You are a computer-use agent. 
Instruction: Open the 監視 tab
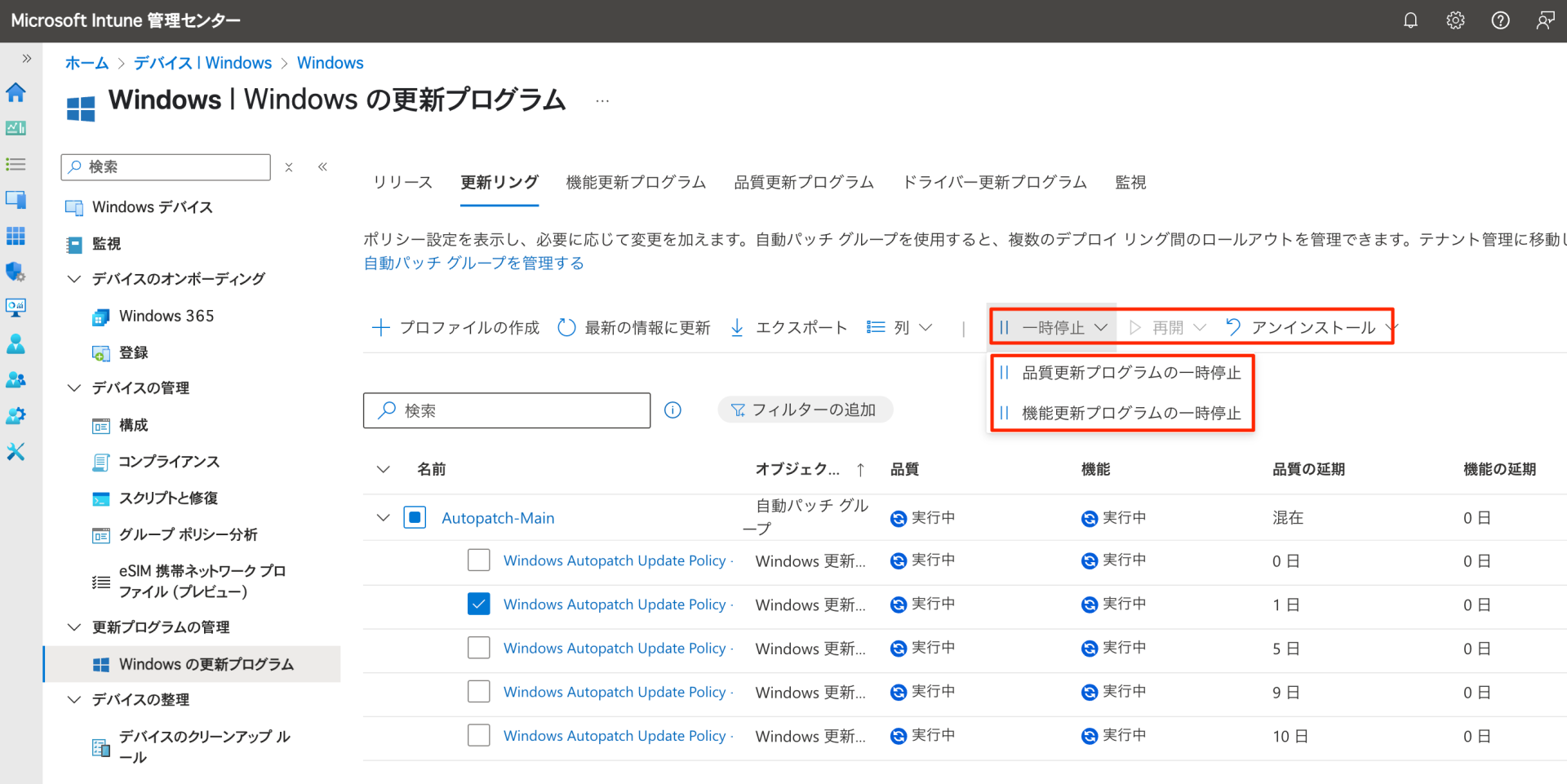point(1130,182)
